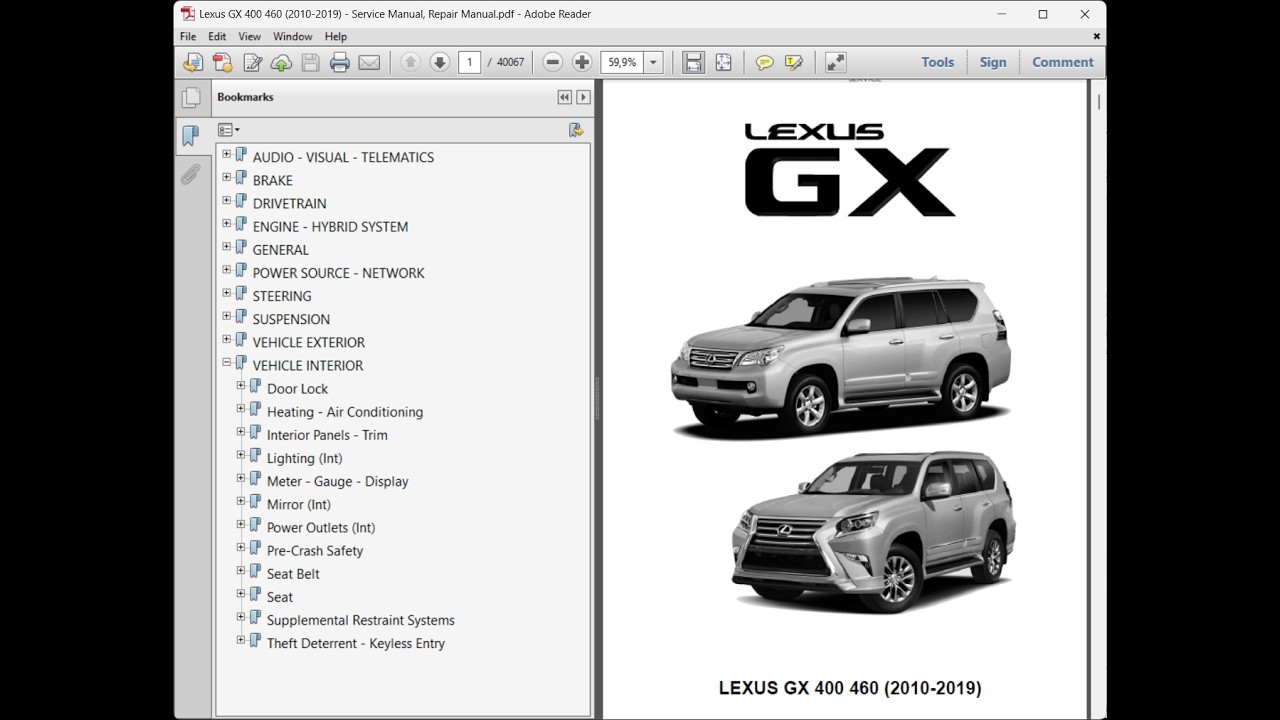Screen dimensions: 1280x720
Task: Select the Meter - Gauge - Display bookmark
Action: click(x=337, y=481)
